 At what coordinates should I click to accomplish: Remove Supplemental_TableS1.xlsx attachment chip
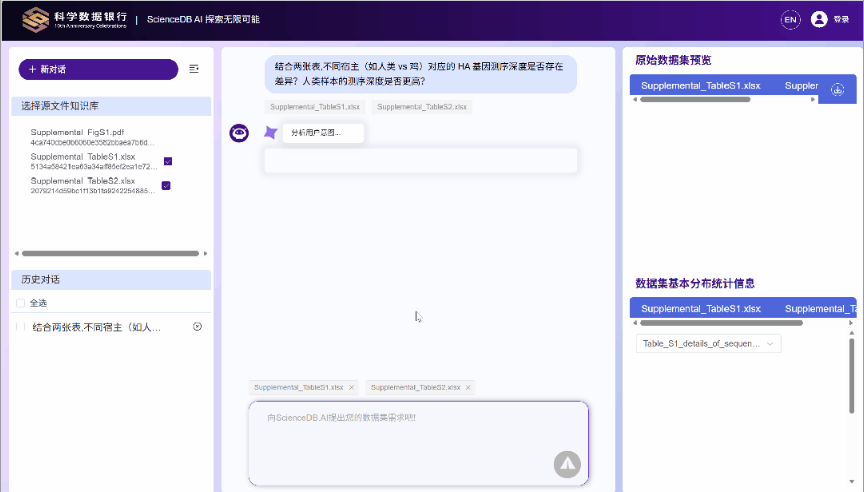[351, 387]
